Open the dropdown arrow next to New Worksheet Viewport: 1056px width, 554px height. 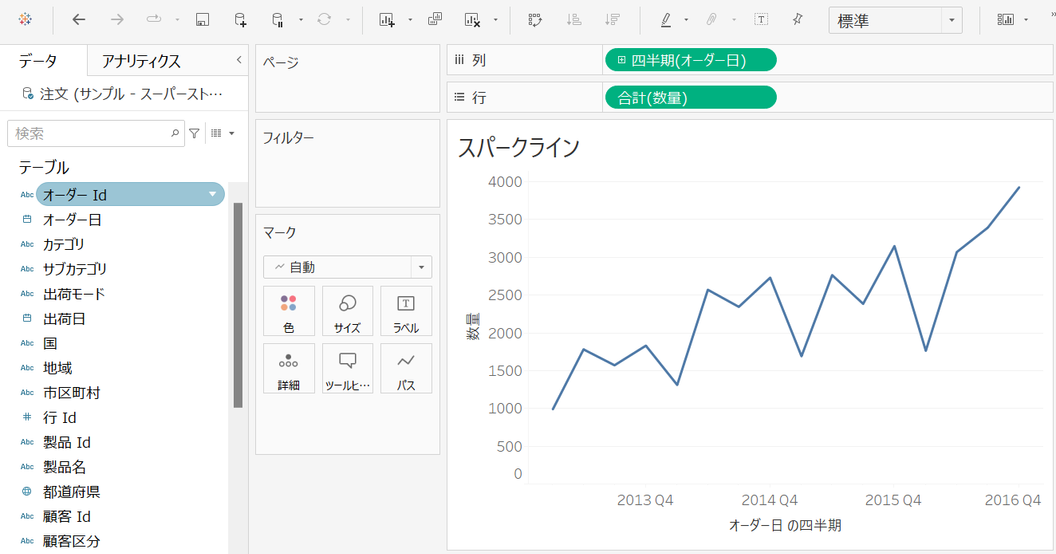click(410, 20)
